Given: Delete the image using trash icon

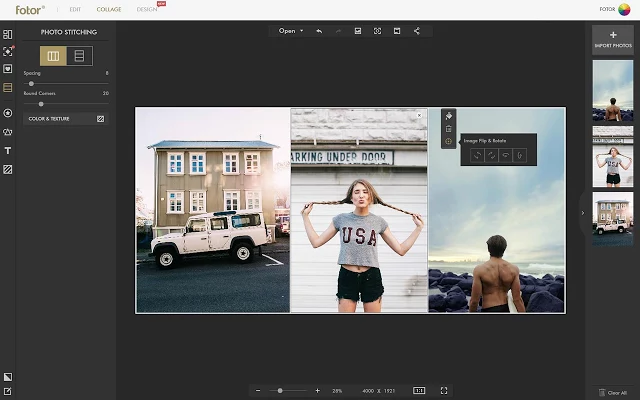Looking at the screenshot, I should click(x=449, y=129).
